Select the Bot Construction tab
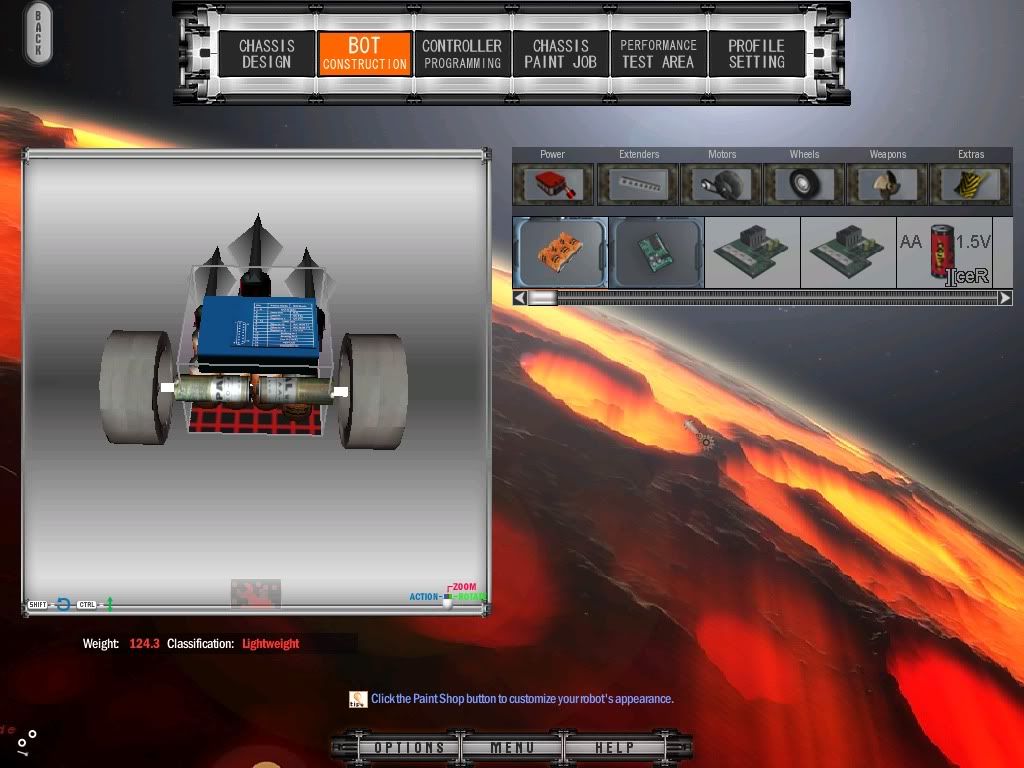Viewport: 1024px width, 768px height. tap(364, 54)
